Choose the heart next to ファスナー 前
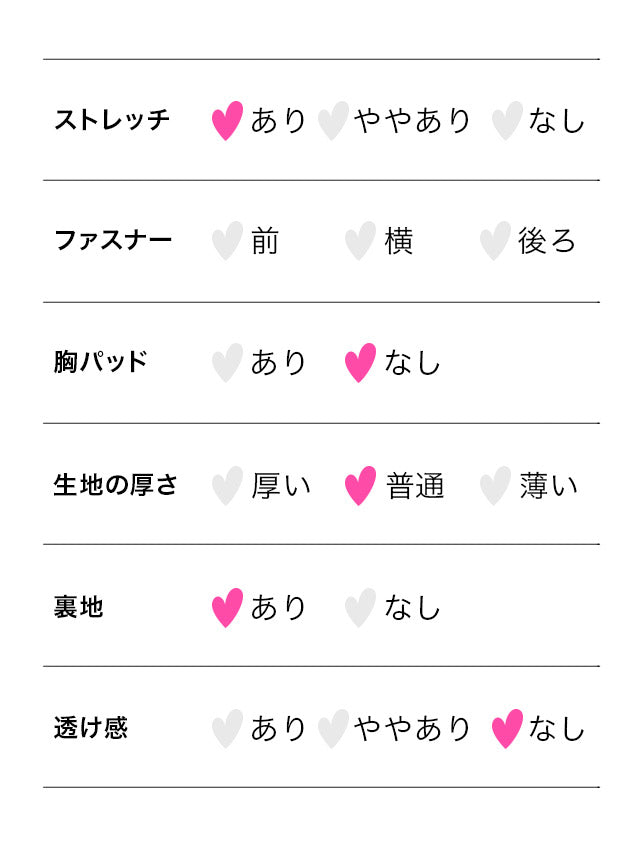The height and width of the screenshot is (854, 640). [x=228, y=241]
